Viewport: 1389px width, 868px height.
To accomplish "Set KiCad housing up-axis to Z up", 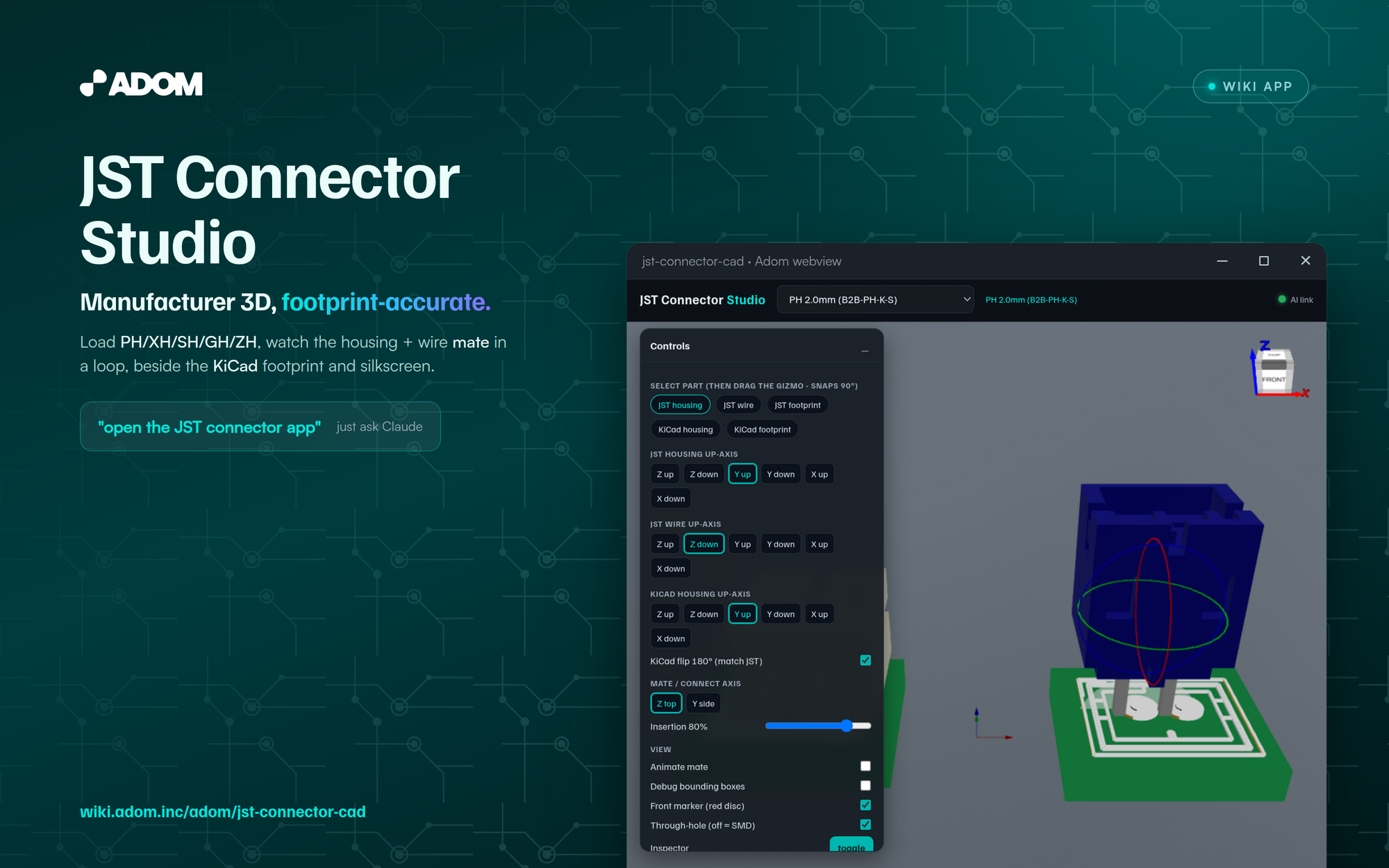I will pyautogui.click(x=665, y=614).
